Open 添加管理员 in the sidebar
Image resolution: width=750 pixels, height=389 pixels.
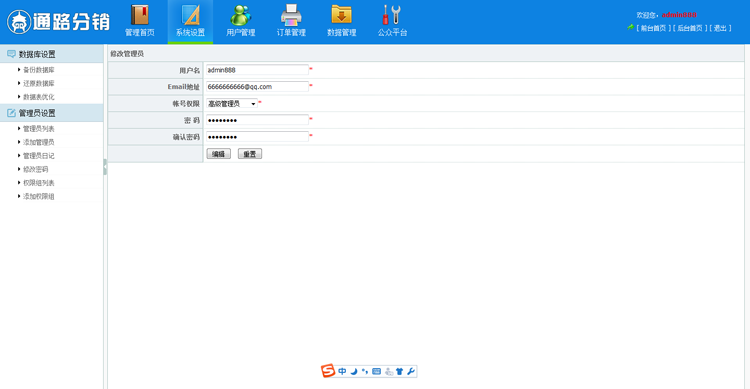[39, 142]
